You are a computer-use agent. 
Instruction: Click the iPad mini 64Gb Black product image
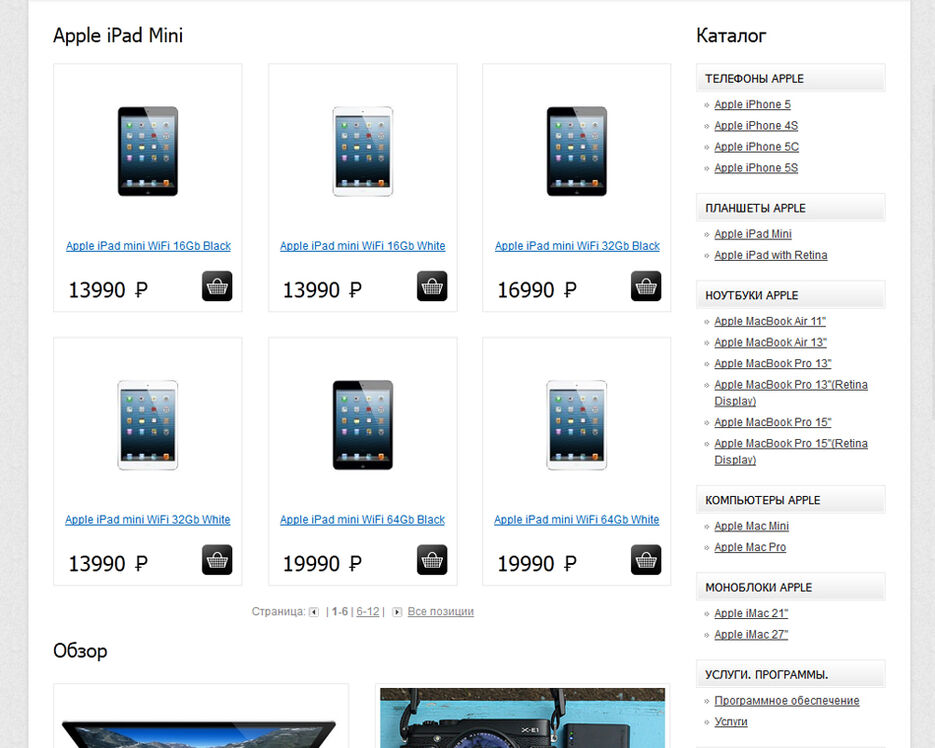pyautogui.click(x=363, y=425)
